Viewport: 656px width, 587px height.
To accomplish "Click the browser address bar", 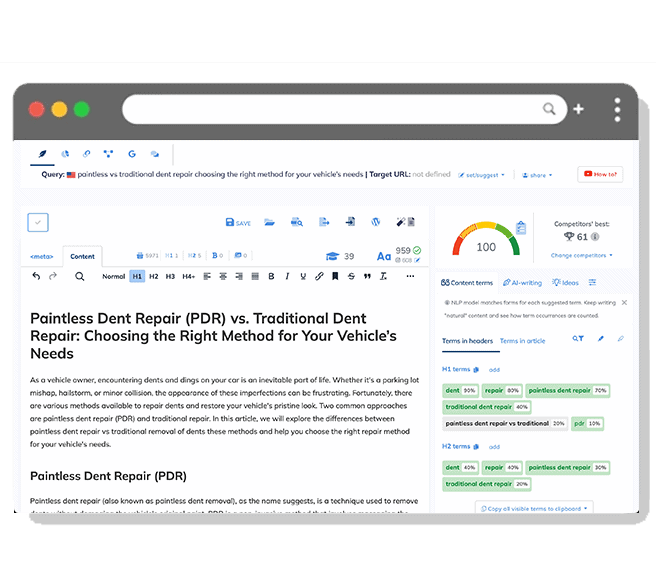I will (344, 109).
